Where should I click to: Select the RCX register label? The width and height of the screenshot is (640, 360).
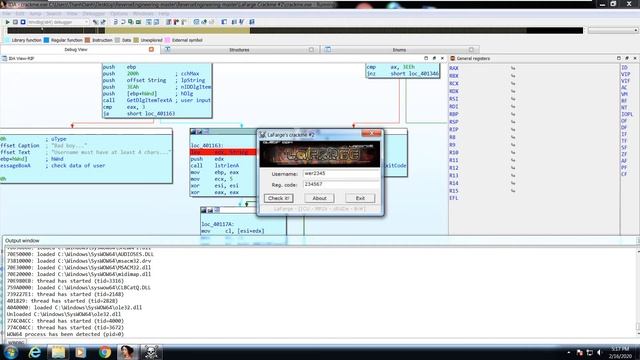[454, 84]
